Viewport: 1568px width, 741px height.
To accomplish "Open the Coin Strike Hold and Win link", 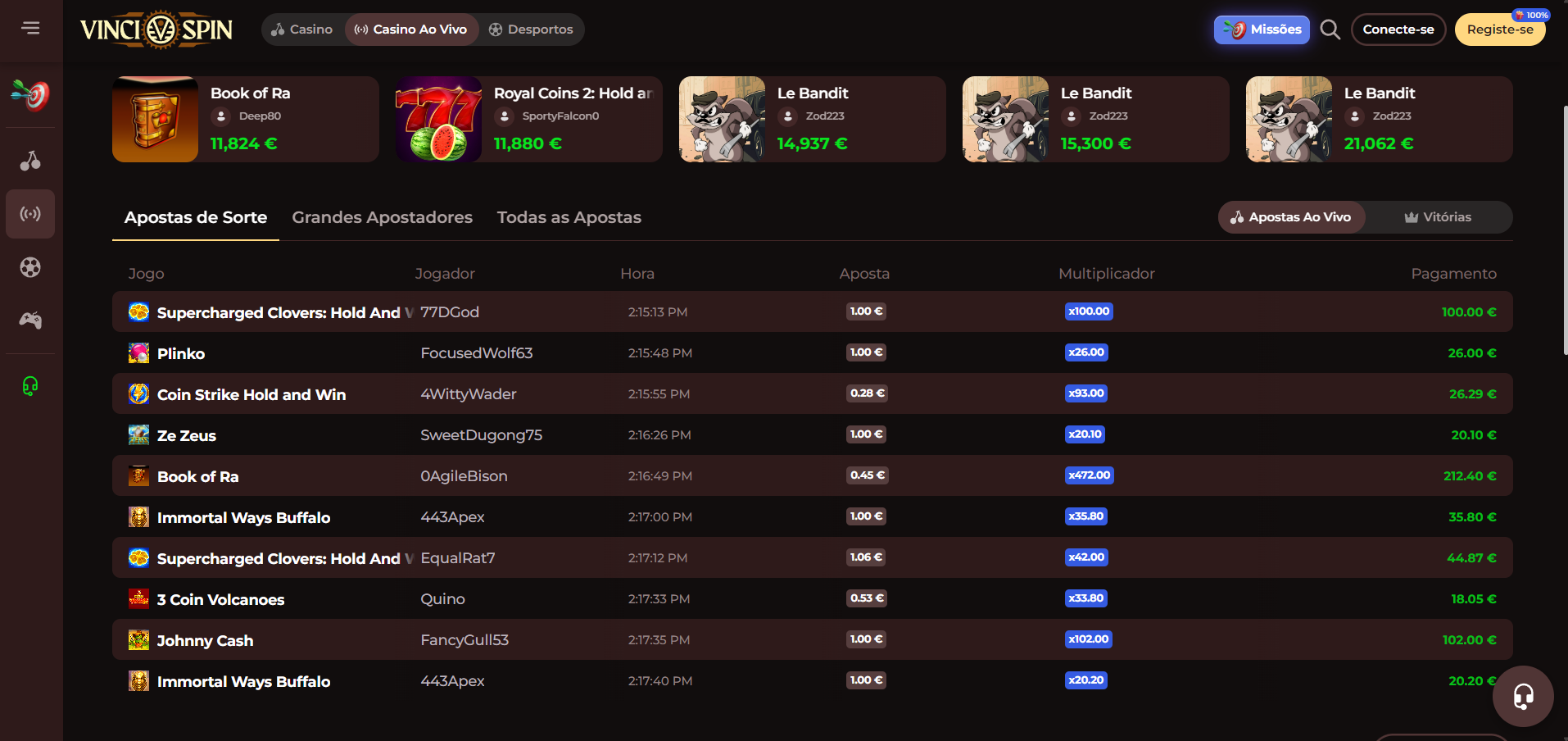I will point(252,394).
